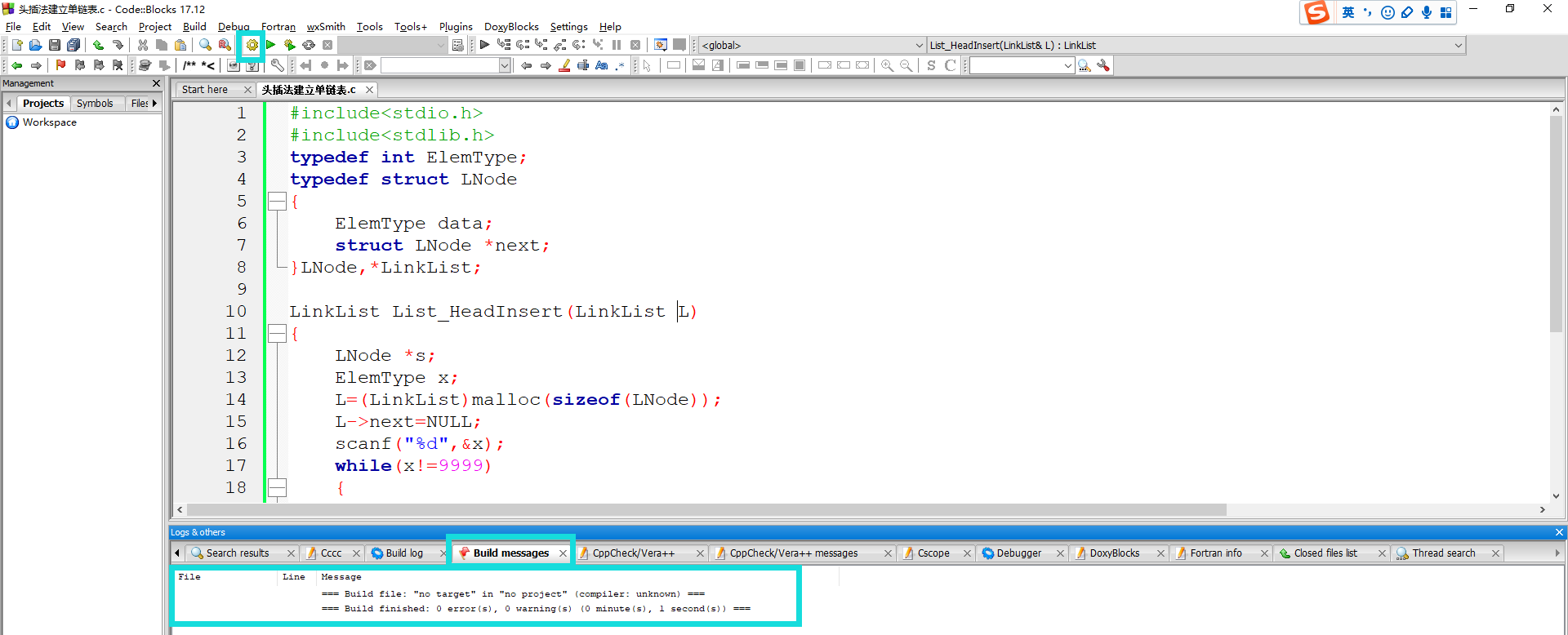Jump forward with the right arrow icon
1568x635 pixels.
pyautogui.click(x=35, y=65)
